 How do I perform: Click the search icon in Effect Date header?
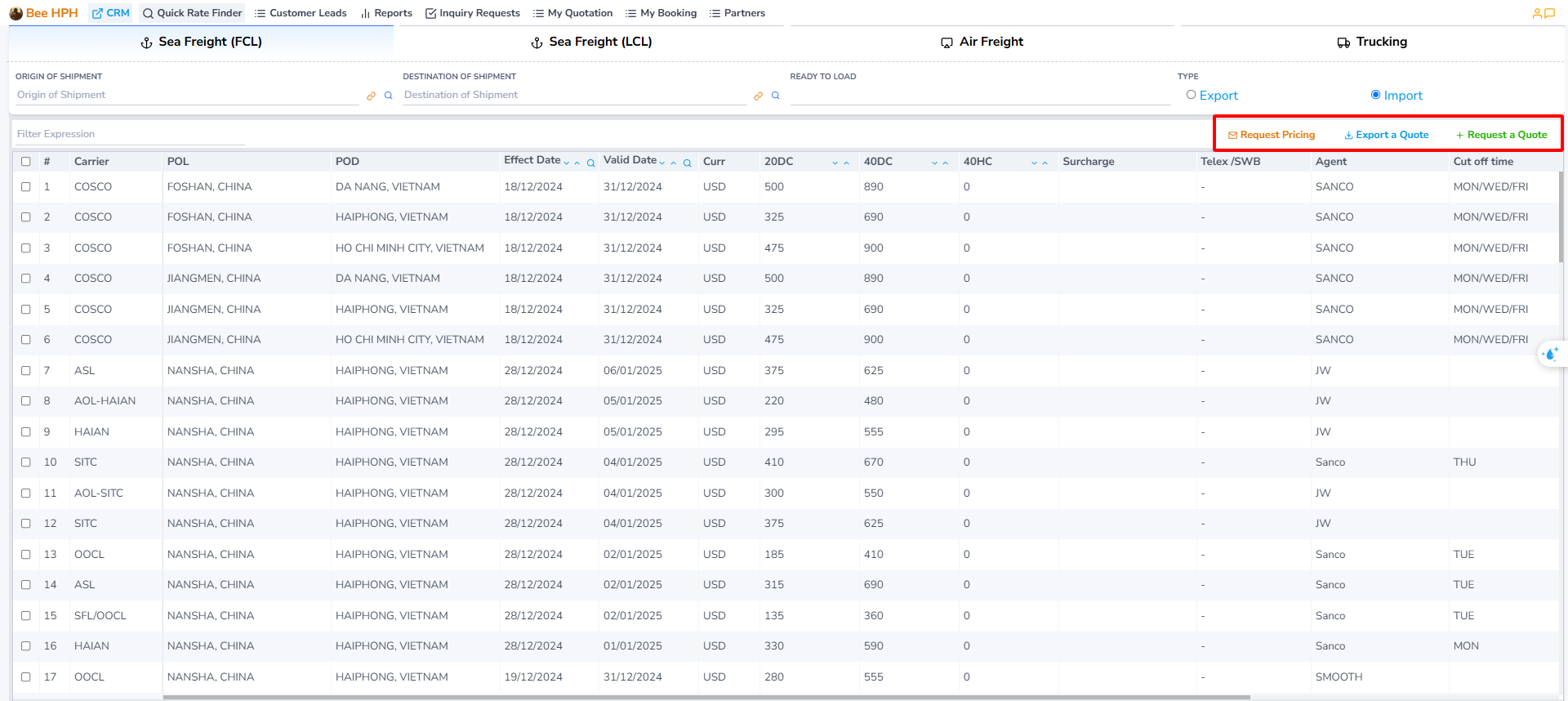(x=590, y=163)
